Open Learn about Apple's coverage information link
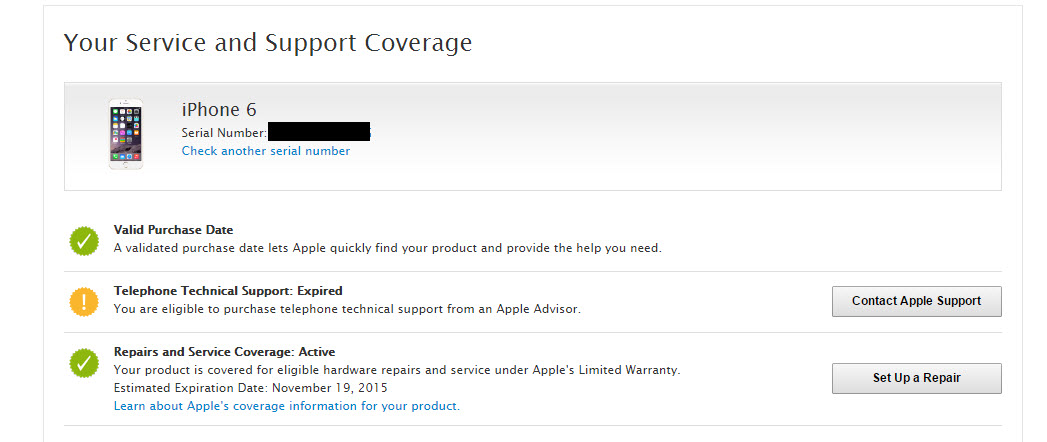Viewport: 1047px width, 442px height. [286, 406]
